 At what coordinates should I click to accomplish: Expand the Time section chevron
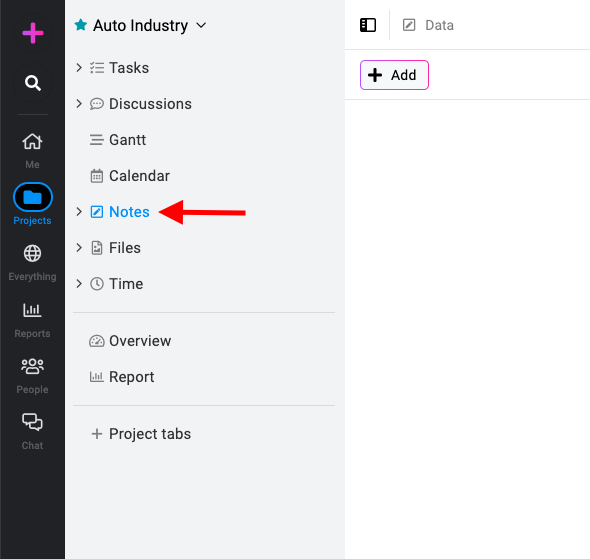[x=79, y=284]
